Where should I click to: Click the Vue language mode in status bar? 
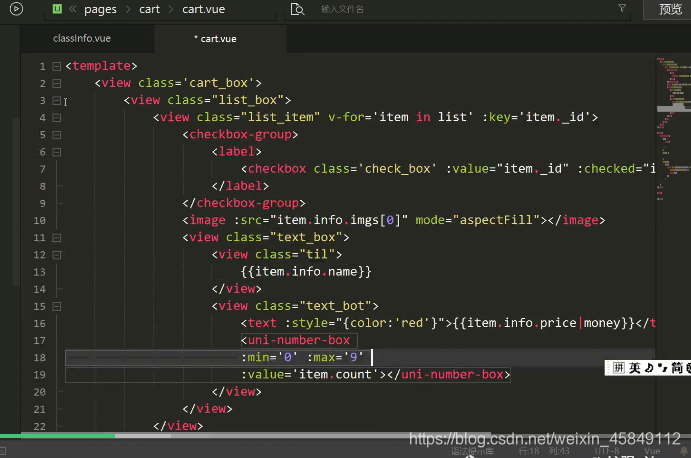[652, 451]
